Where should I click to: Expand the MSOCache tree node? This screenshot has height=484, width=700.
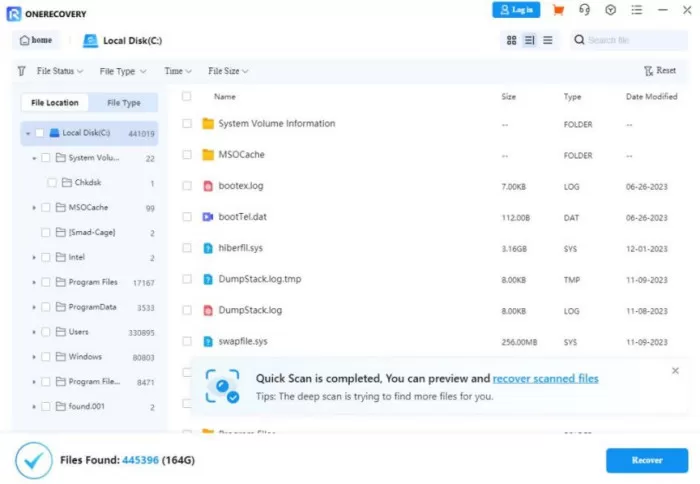point(34,208)
